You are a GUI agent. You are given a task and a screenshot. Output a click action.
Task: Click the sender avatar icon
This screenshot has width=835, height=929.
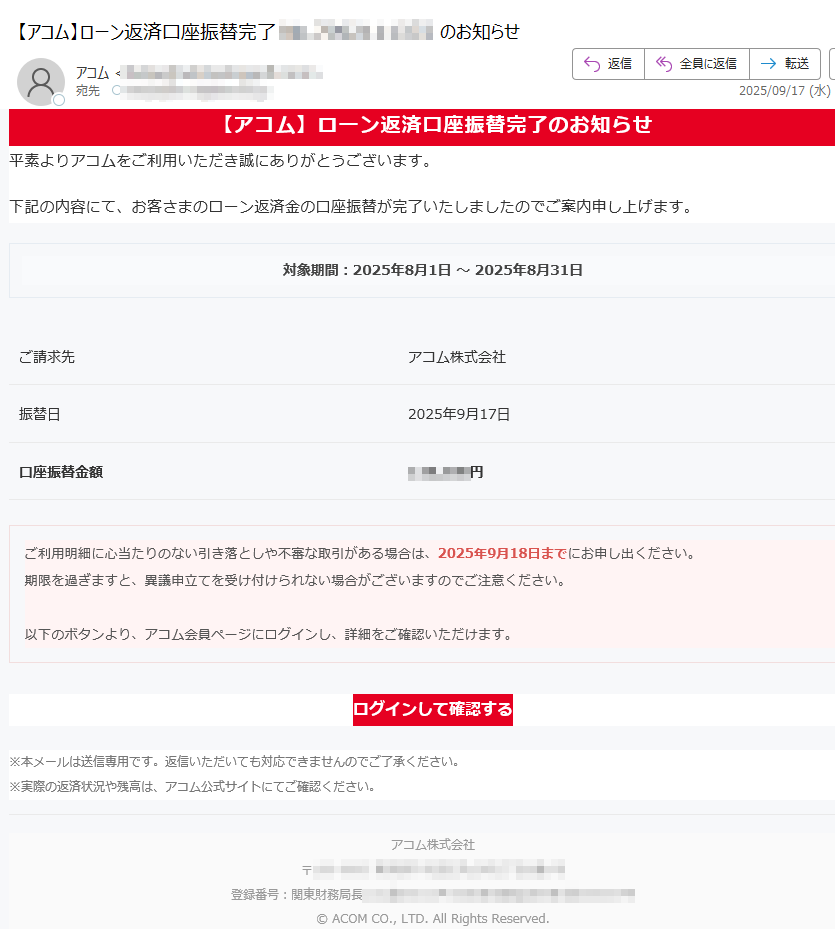(41, 81)
